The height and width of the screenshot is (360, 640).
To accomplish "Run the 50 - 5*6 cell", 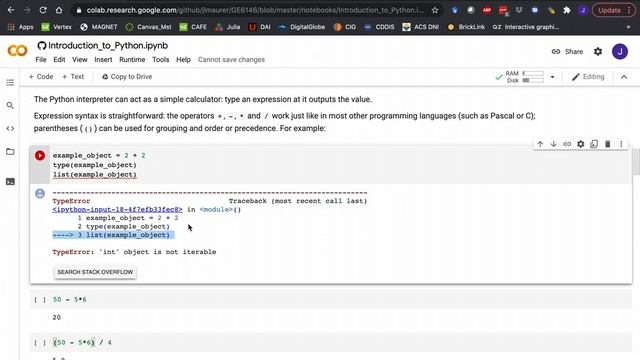I will pos(40,300).
